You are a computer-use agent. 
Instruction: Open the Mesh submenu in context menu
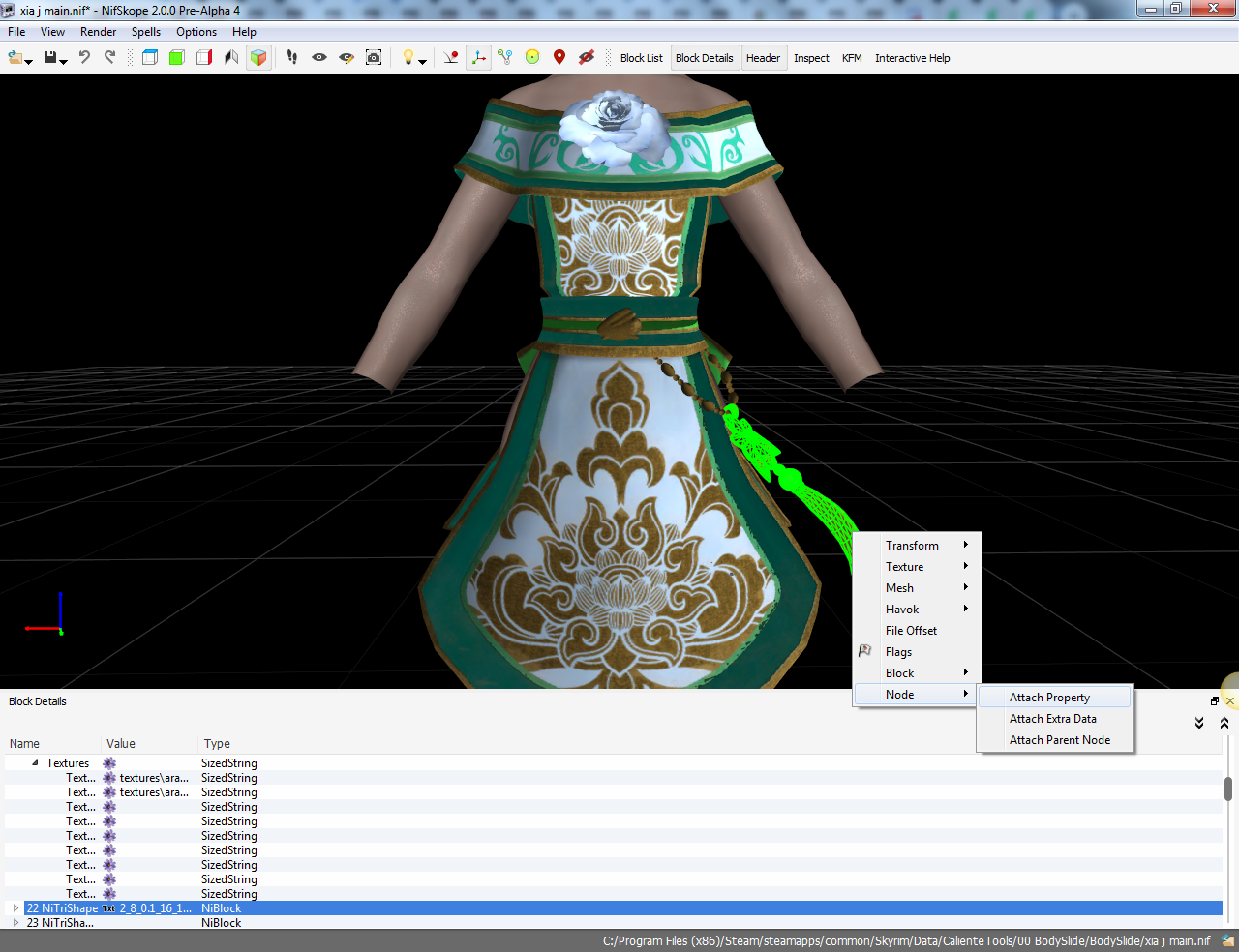918,588
